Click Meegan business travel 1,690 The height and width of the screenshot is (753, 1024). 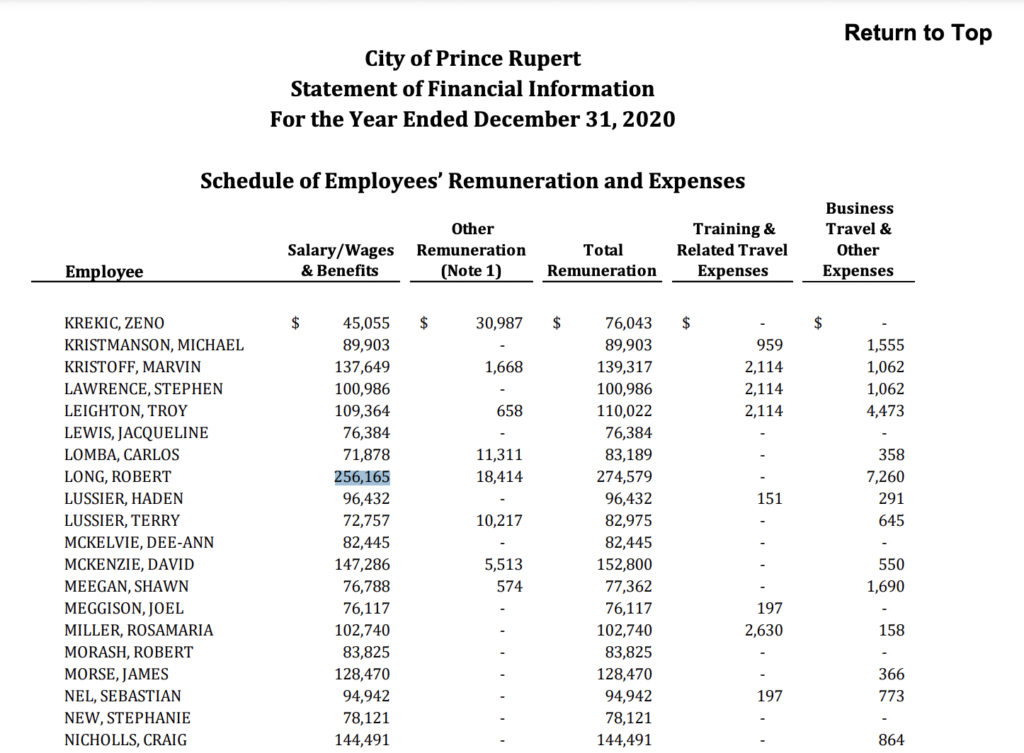pyautogui.click(x=886, y=586)
